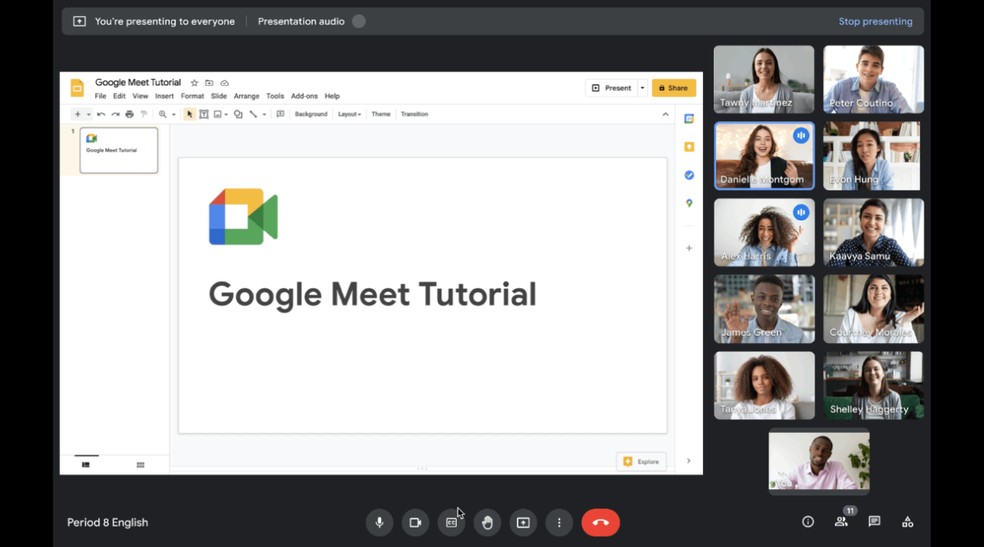Select text box tool

(x=204, y=114)
